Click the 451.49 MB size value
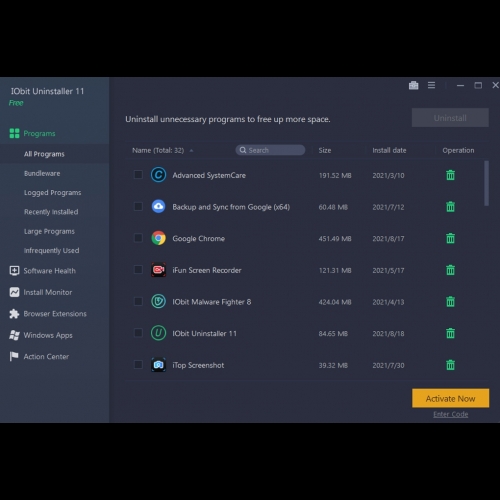The image size is (500, 500). point(335,239)
